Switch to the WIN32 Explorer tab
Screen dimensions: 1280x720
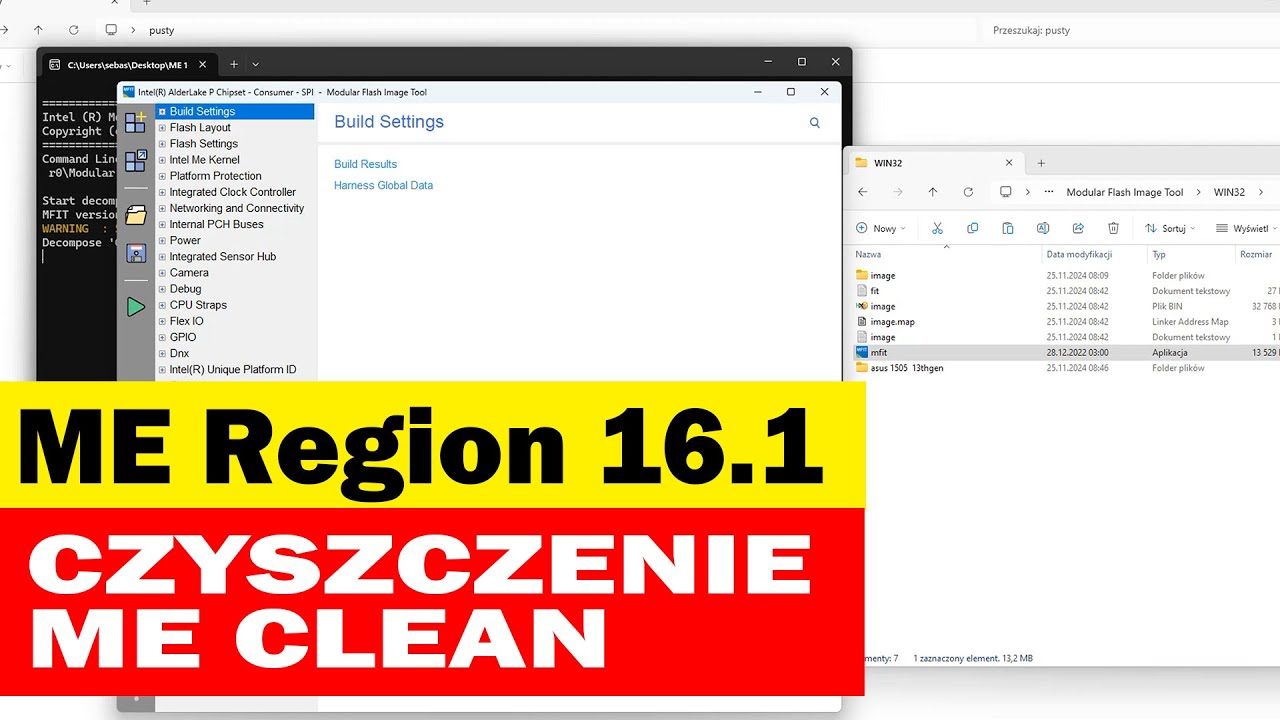pyautogui.click(x=932, y=163)
